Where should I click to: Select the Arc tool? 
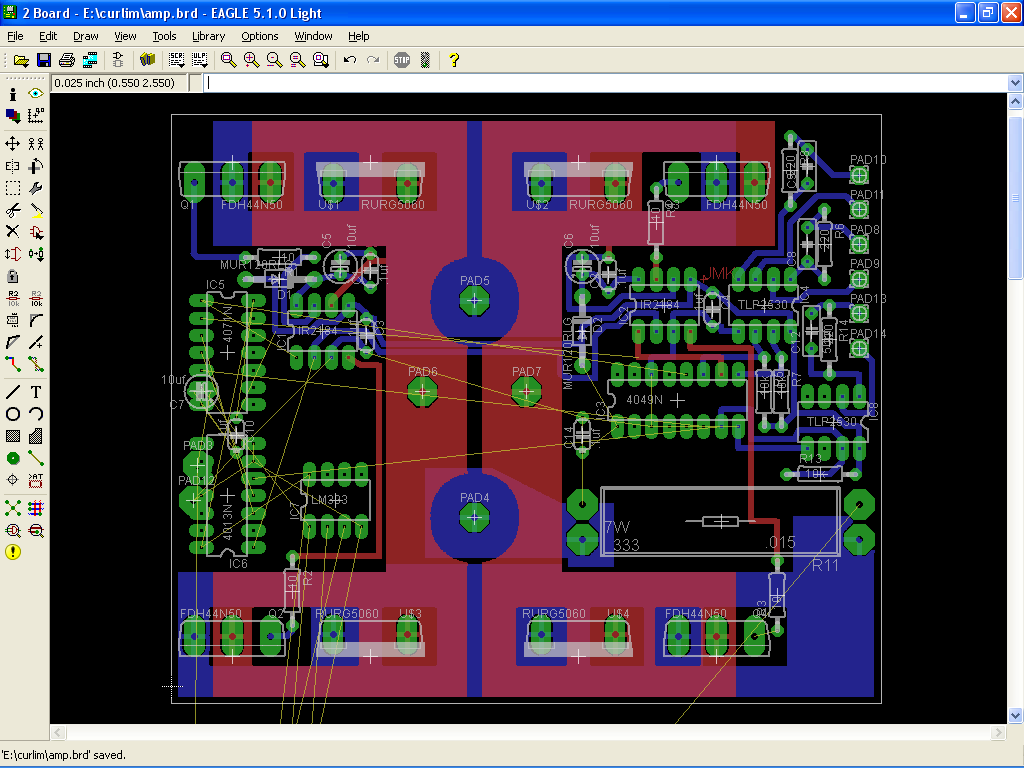[36, 414]
